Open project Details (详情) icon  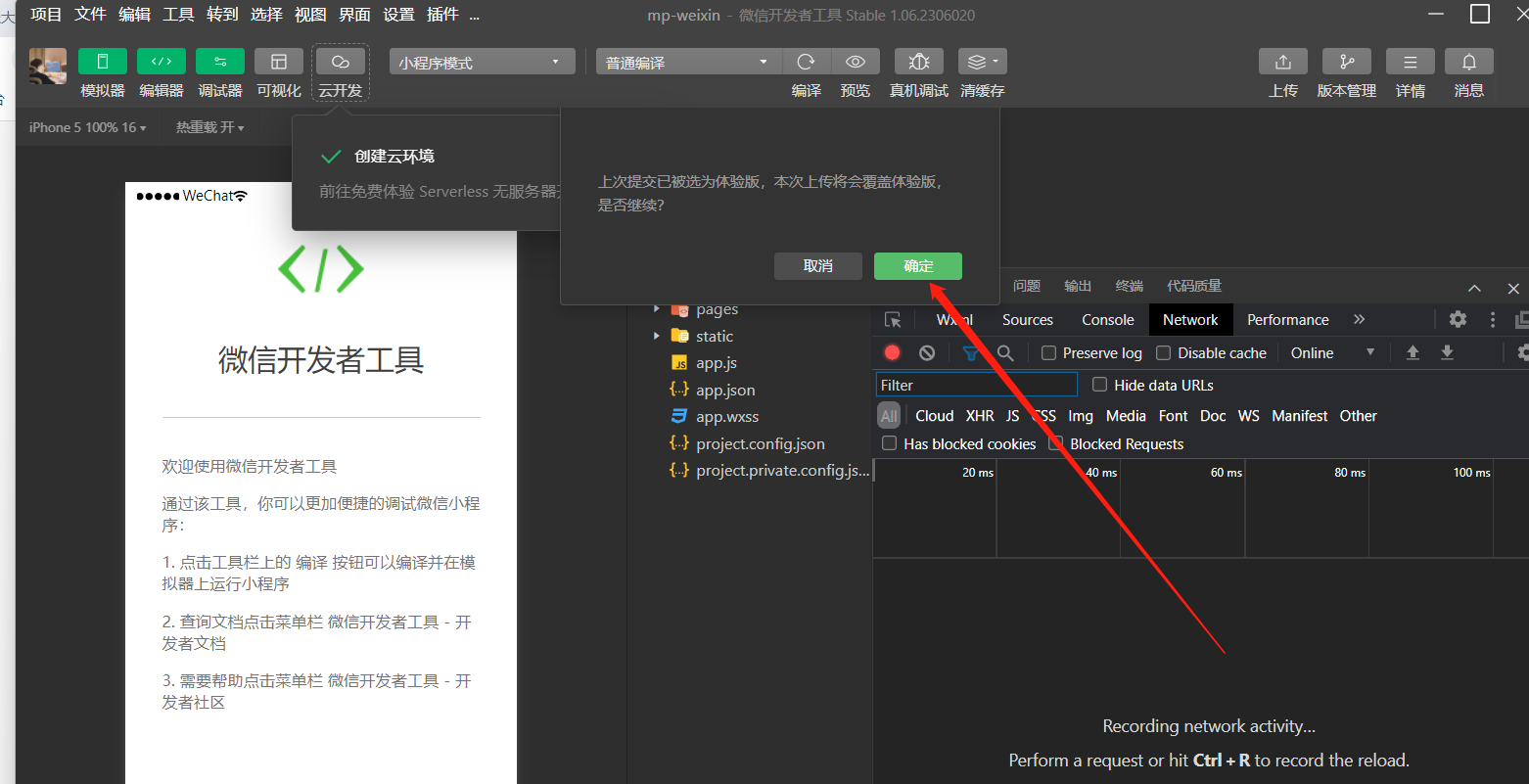coord(1411,62)
